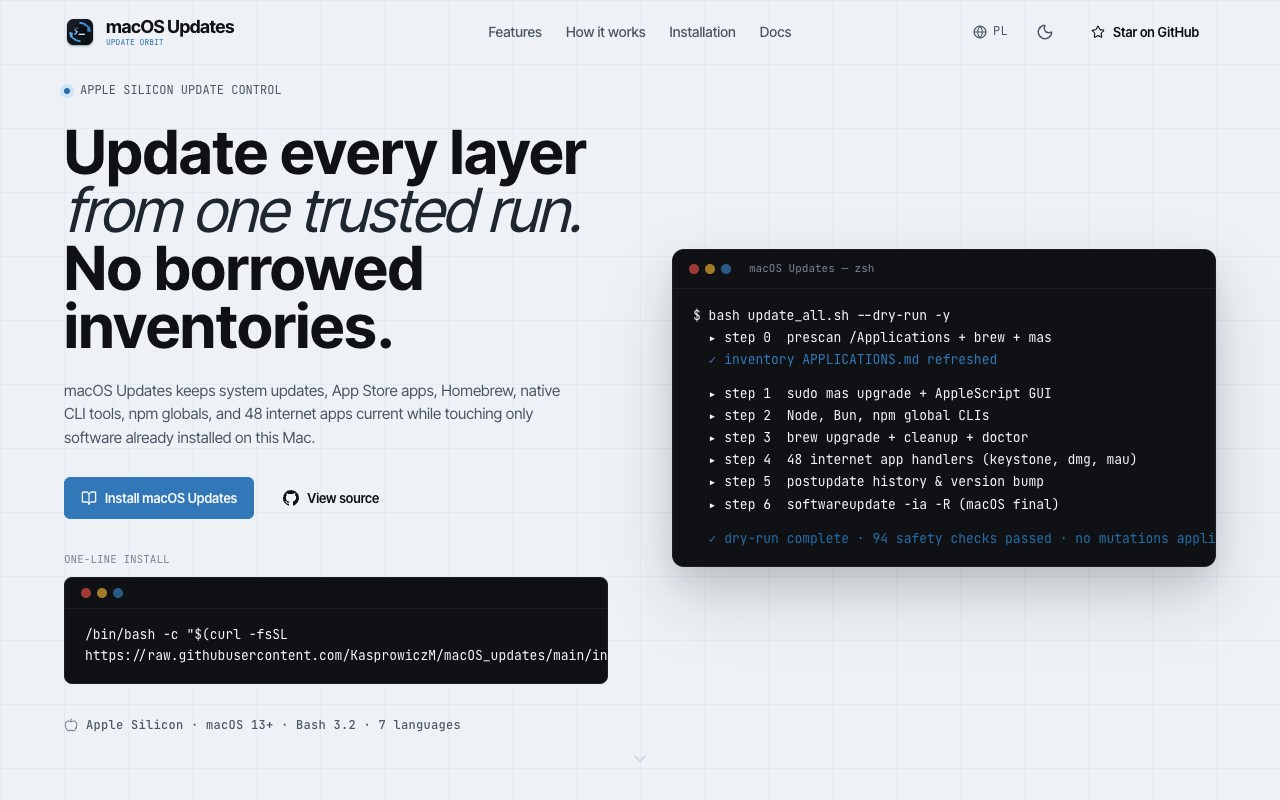Open the View source link

pos(331,498)
